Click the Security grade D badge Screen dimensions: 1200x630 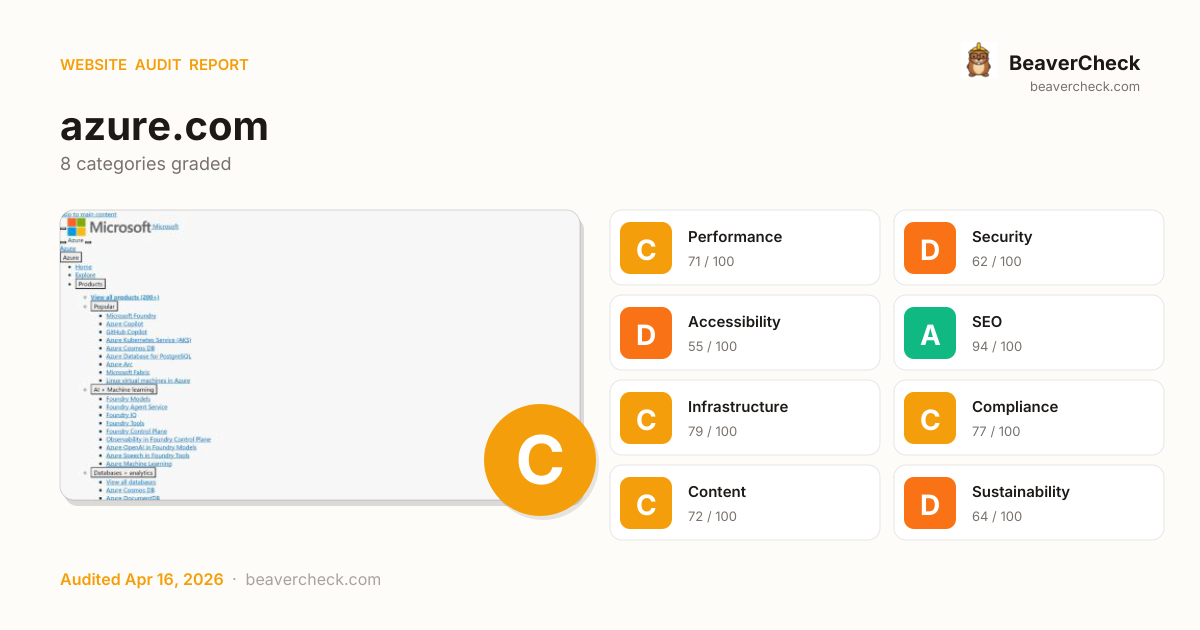[x=930, y=248]
